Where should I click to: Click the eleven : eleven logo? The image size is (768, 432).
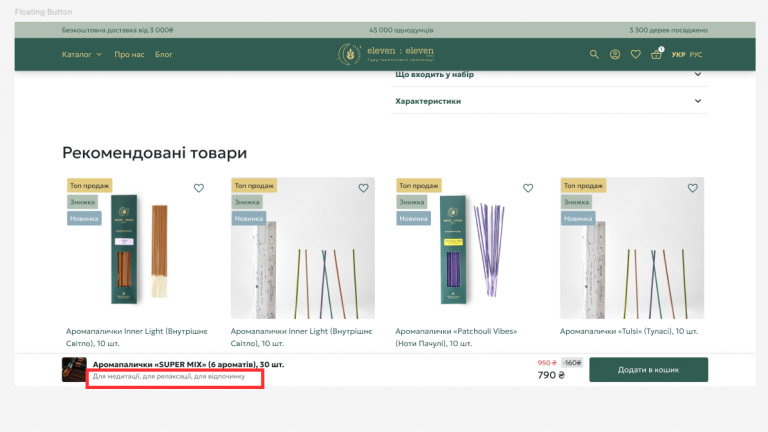pyautogui.click(x=386, y=54)
